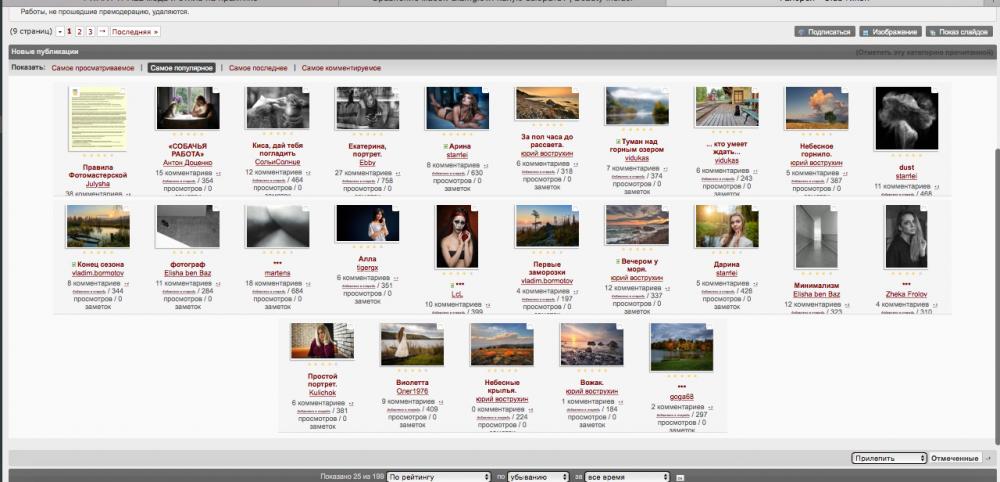Click the jump arrow after 7 комментариев
Image resolution: width=1000 pixels, height=482 pixels.
[x=666, y=168]
